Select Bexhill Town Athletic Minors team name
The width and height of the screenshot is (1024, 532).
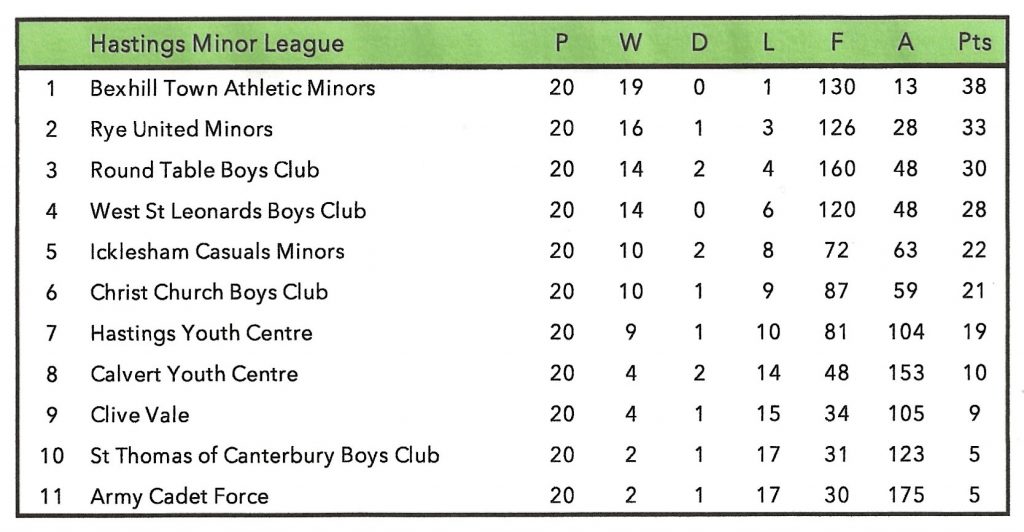pos(232,88)
